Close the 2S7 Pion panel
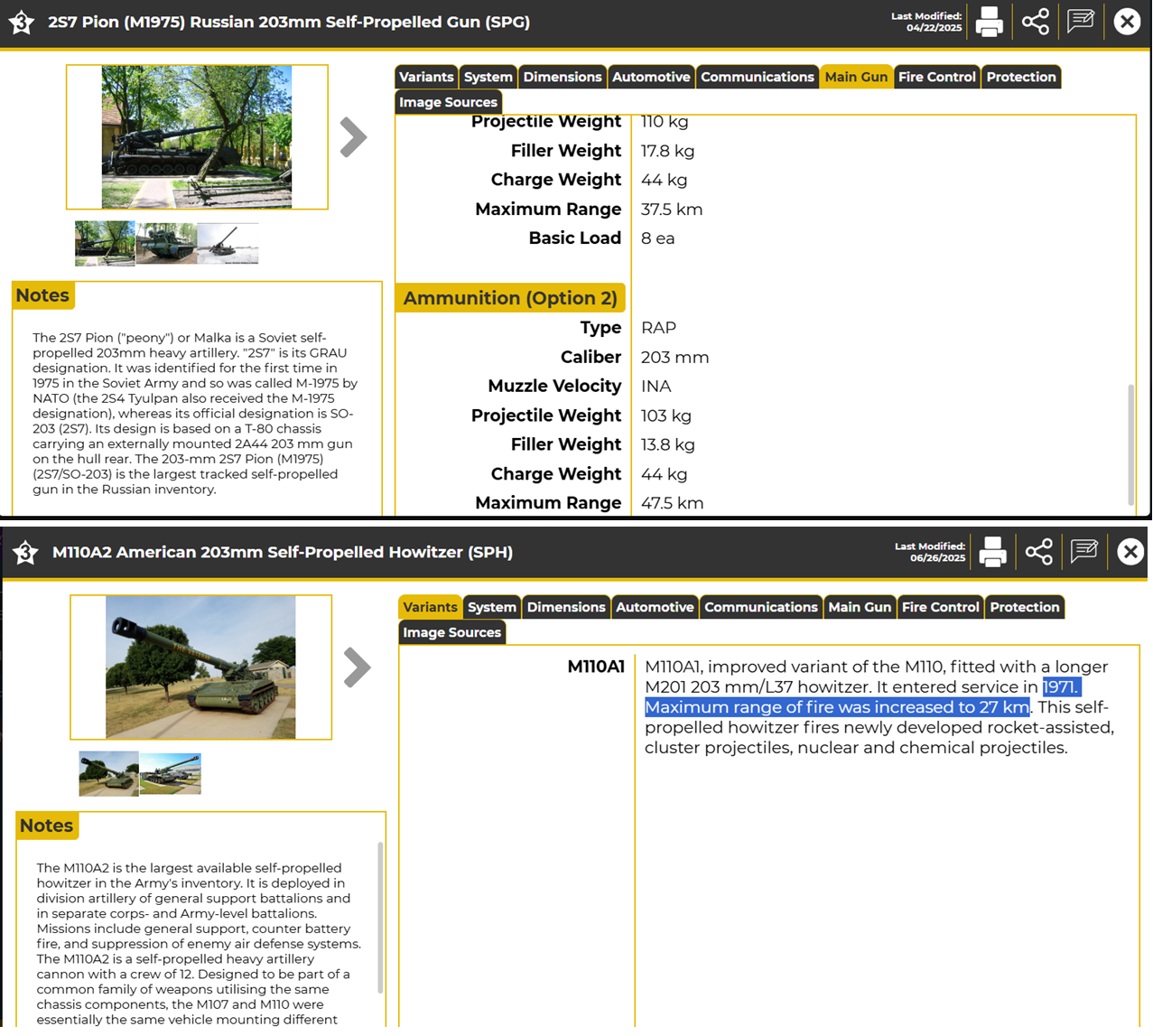Image resolution: width=1153 pixels, height=1036 pixels. coord(1127,22)
